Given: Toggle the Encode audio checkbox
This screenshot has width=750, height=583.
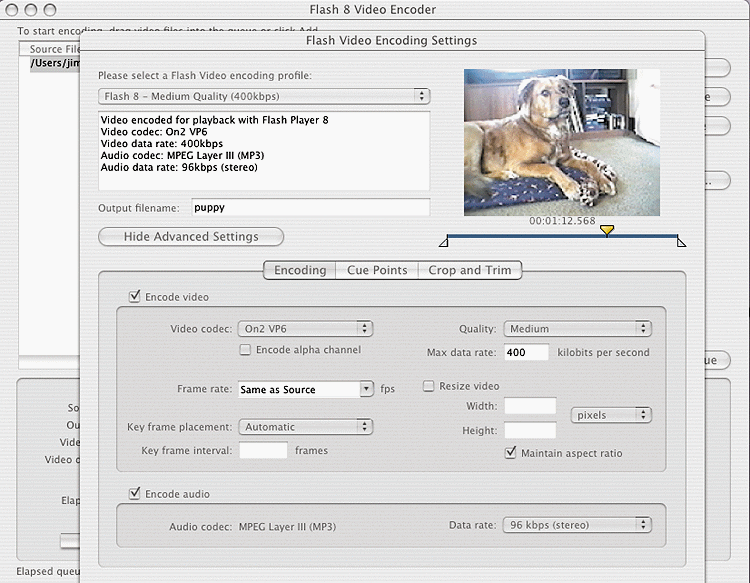Looking at the screenshot, I should click(134, 493).
